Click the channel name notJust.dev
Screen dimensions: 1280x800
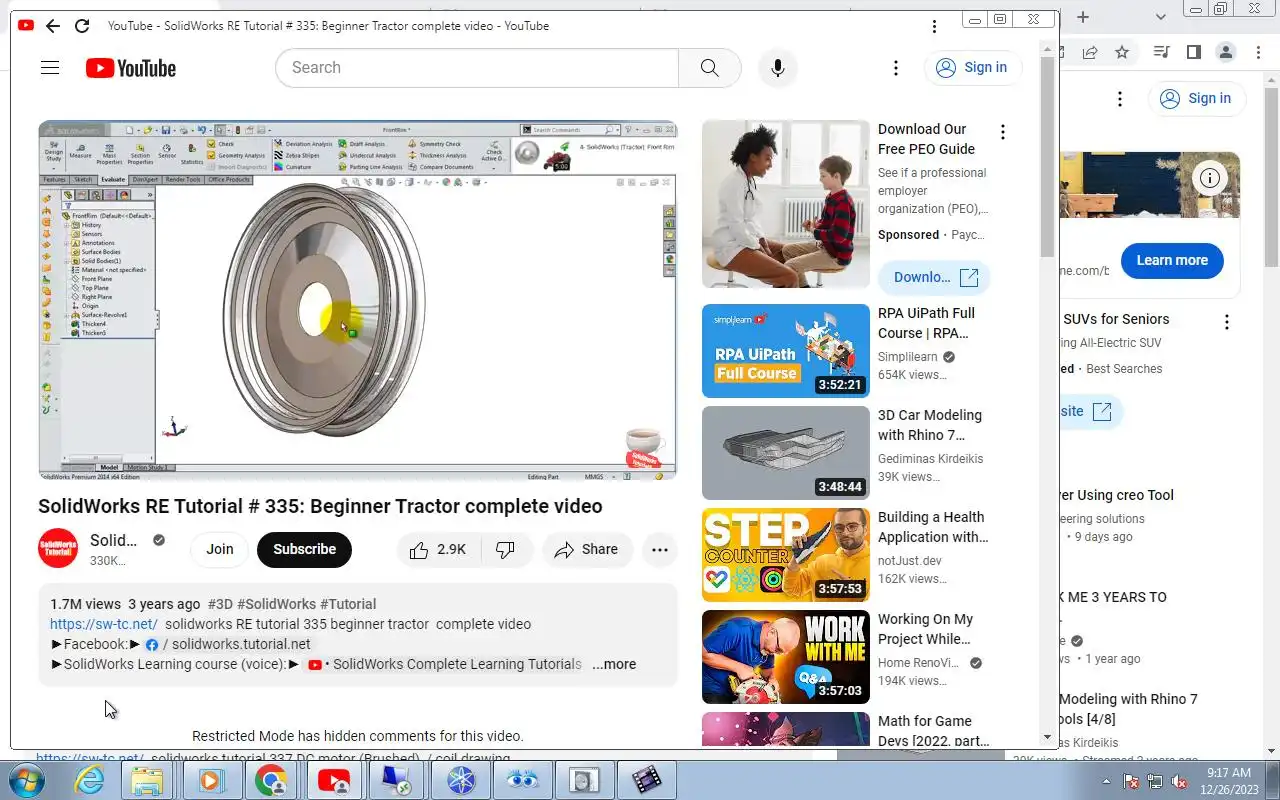pos(910,561)
